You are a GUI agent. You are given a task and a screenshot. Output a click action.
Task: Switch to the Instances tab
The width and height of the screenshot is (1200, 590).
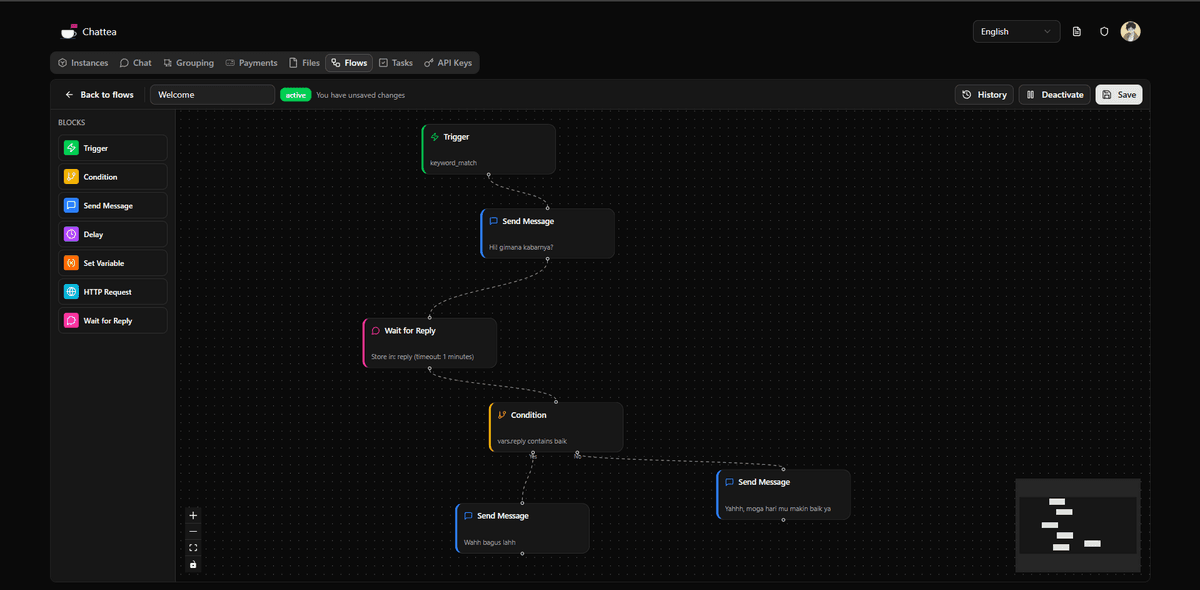click(x=82, y=62)
